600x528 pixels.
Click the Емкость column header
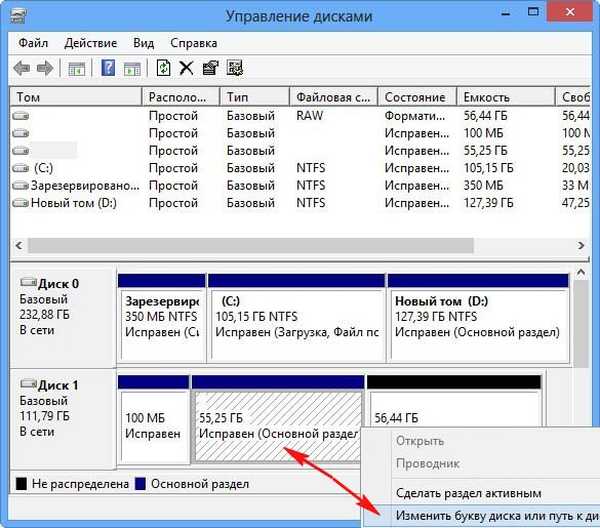point(502,97)
